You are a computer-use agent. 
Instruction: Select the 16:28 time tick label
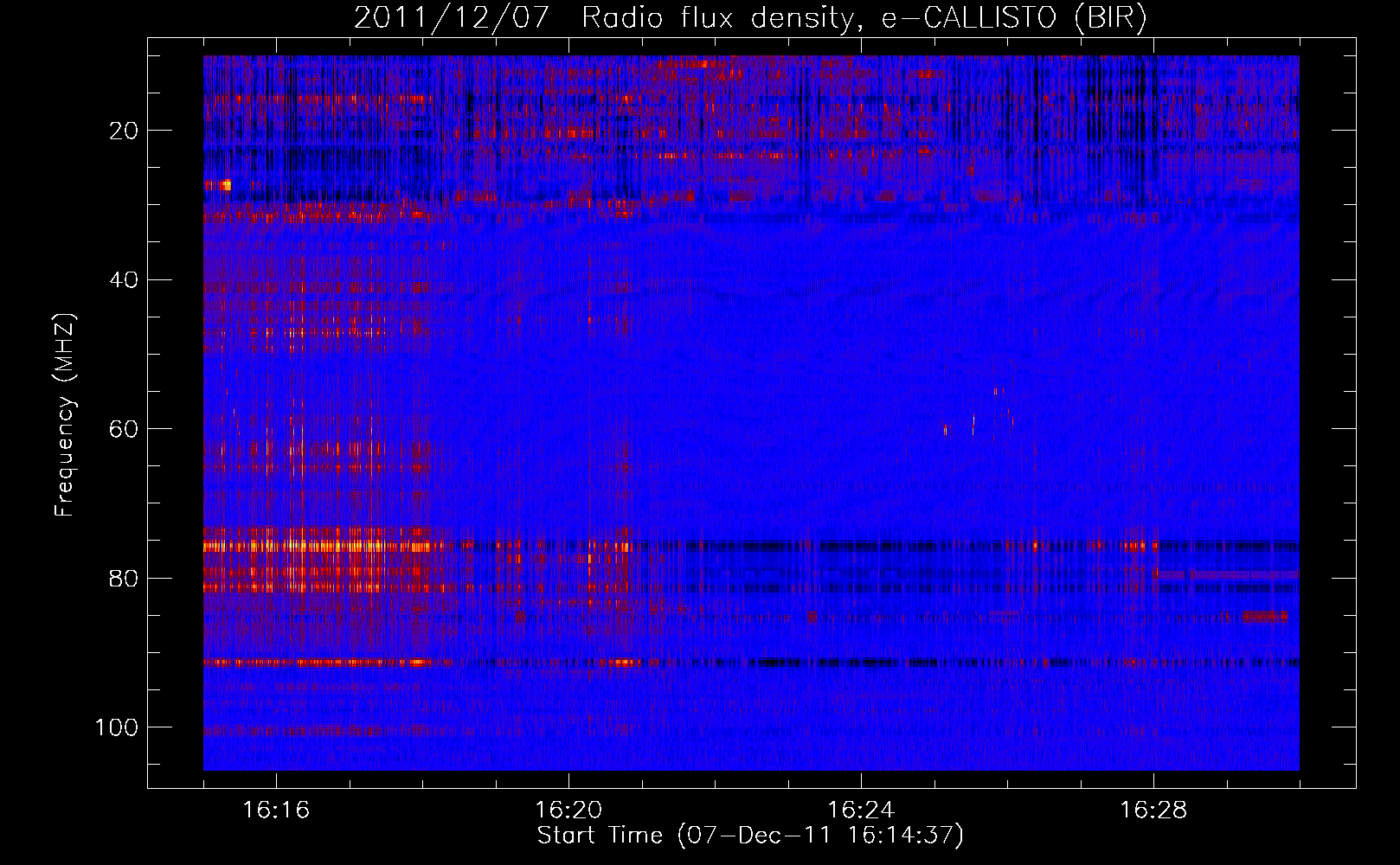coord(1153,811)
